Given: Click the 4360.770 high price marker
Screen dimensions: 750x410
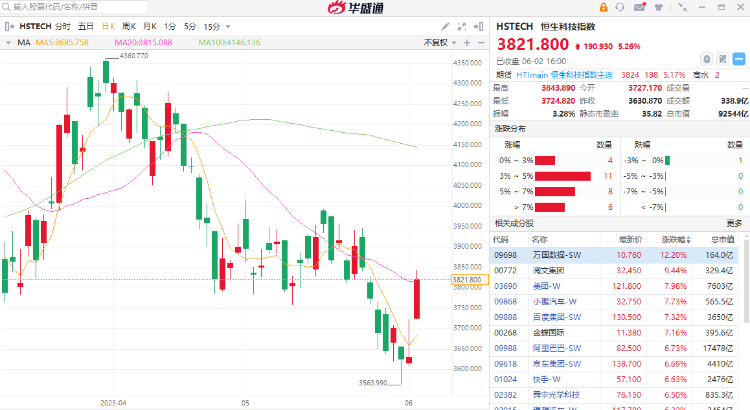Looking at the screenshot, I should coord(134,56).
